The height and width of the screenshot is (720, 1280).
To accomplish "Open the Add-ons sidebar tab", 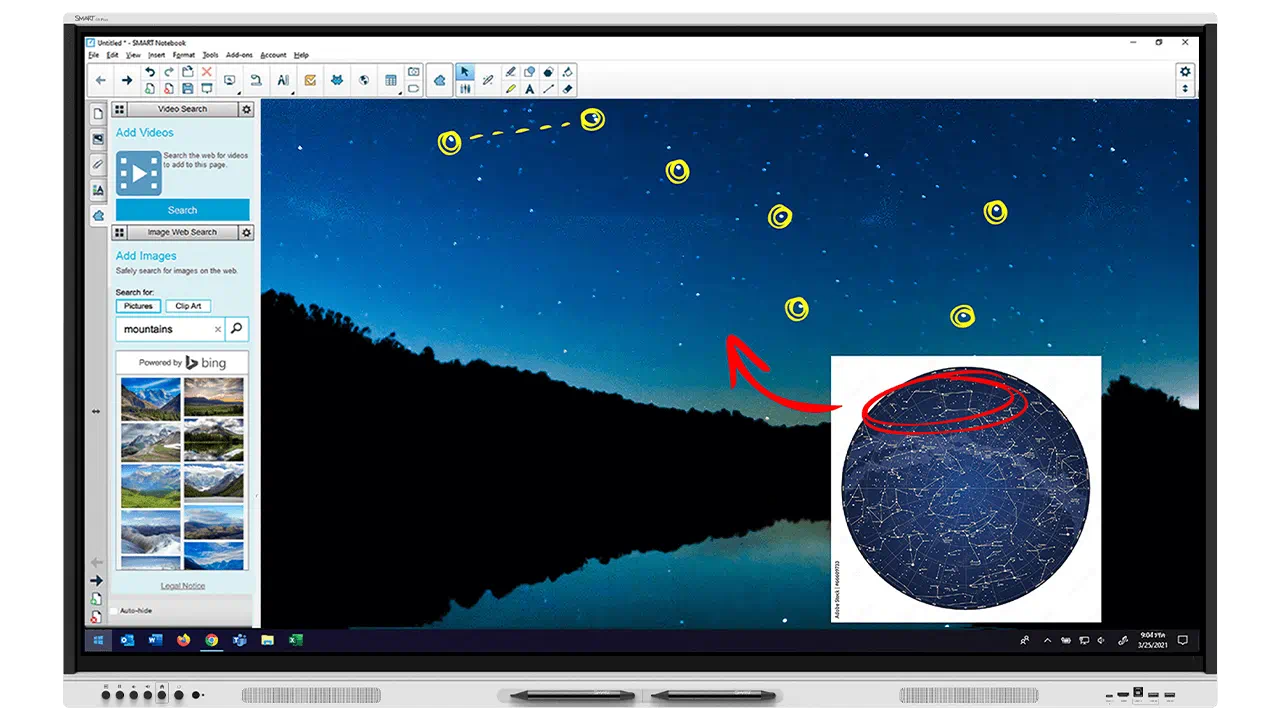I will 98,215.
